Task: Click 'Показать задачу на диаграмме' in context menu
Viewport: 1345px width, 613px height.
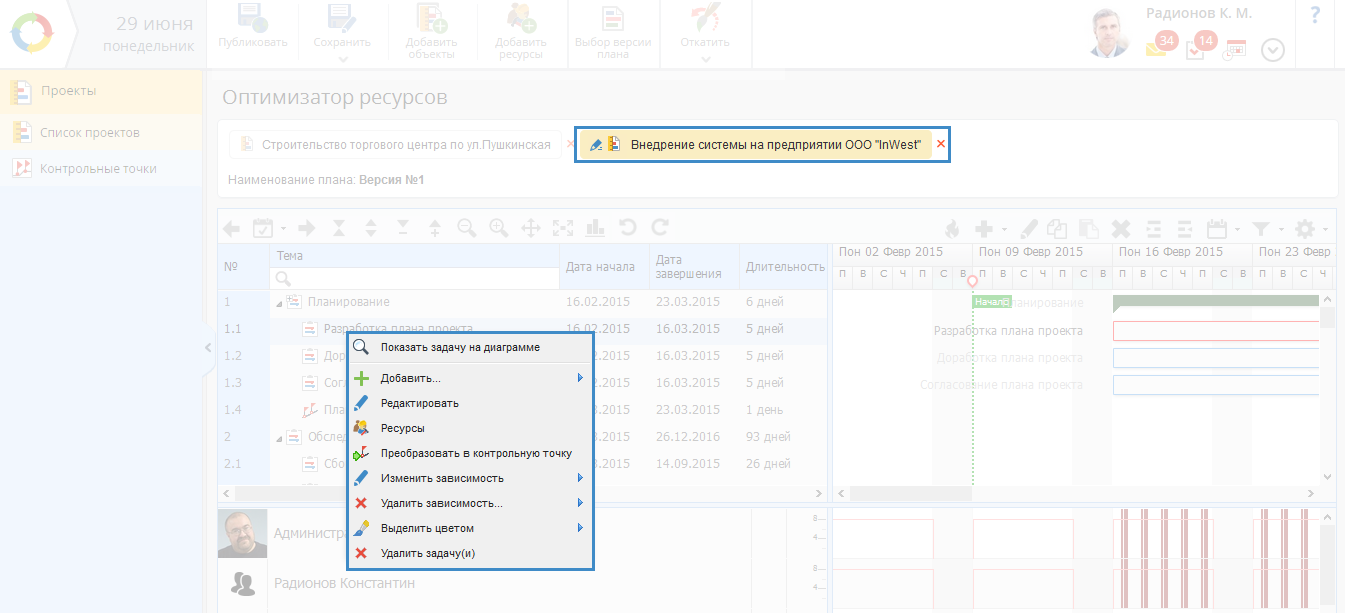Action: tap(460, 348)
